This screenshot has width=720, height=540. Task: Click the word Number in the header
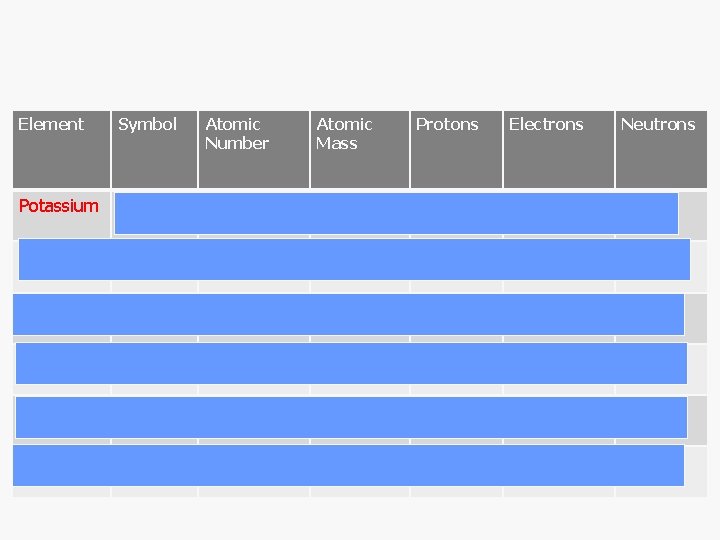tap(237, 144)
